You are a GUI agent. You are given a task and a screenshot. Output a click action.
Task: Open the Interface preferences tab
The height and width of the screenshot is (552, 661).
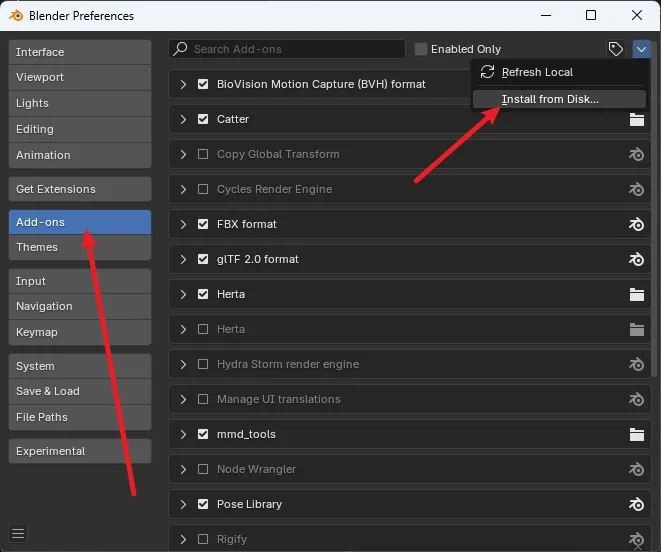(x=80, y=52)
